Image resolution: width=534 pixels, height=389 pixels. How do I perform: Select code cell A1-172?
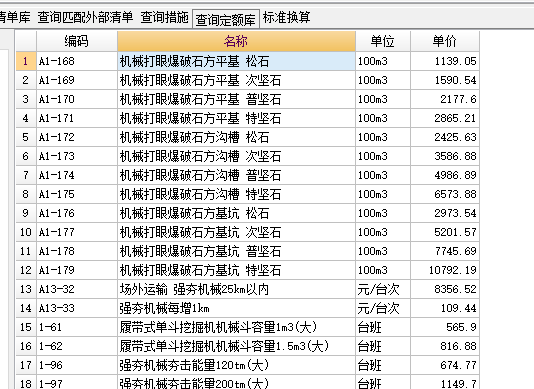pyautogui.click(x=77, y=137)
